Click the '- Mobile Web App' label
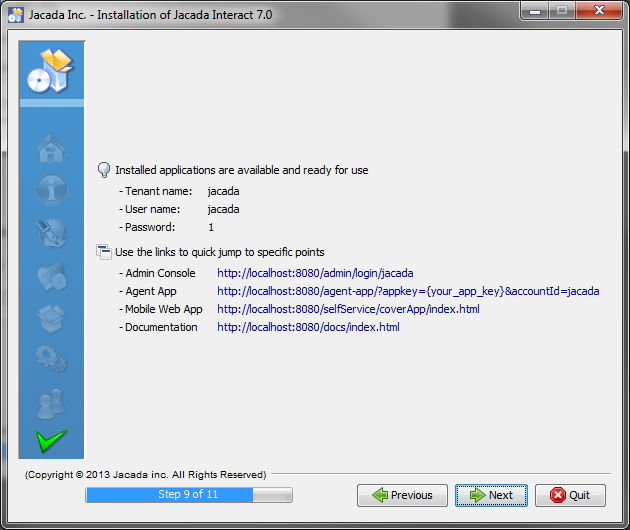630x530 pixels. 161,309
